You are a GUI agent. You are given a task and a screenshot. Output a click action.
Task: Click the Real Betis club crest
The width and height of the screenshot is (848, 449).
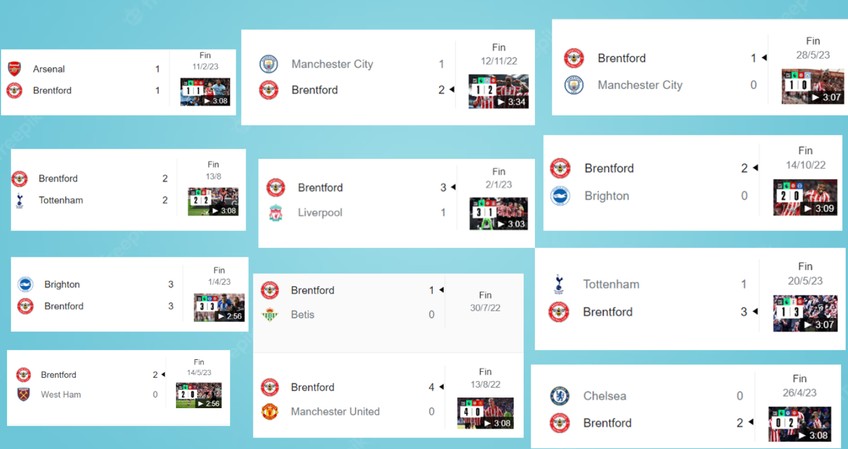click(x=269, y=315)
